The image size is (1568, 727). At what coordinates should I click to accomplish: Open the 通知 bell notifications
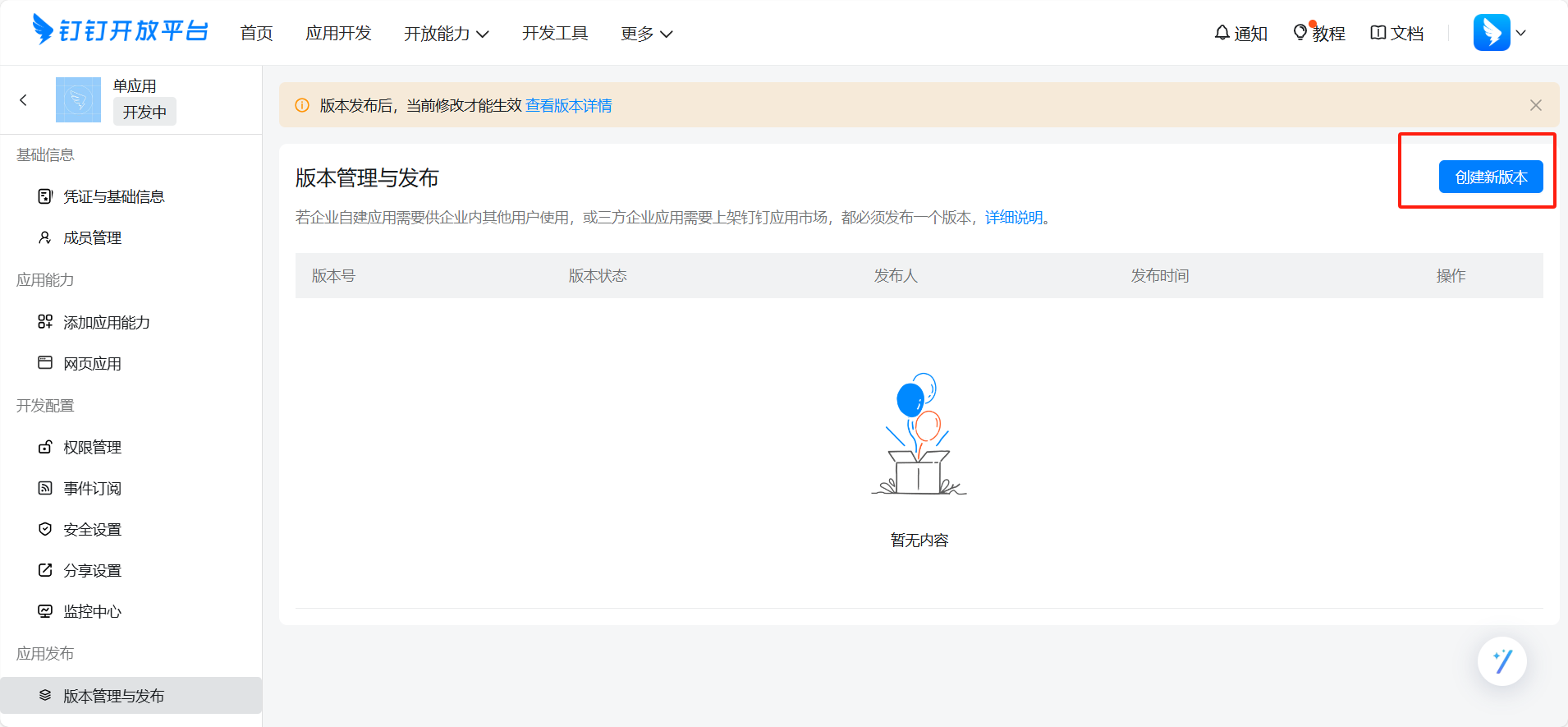(1240, 33)
